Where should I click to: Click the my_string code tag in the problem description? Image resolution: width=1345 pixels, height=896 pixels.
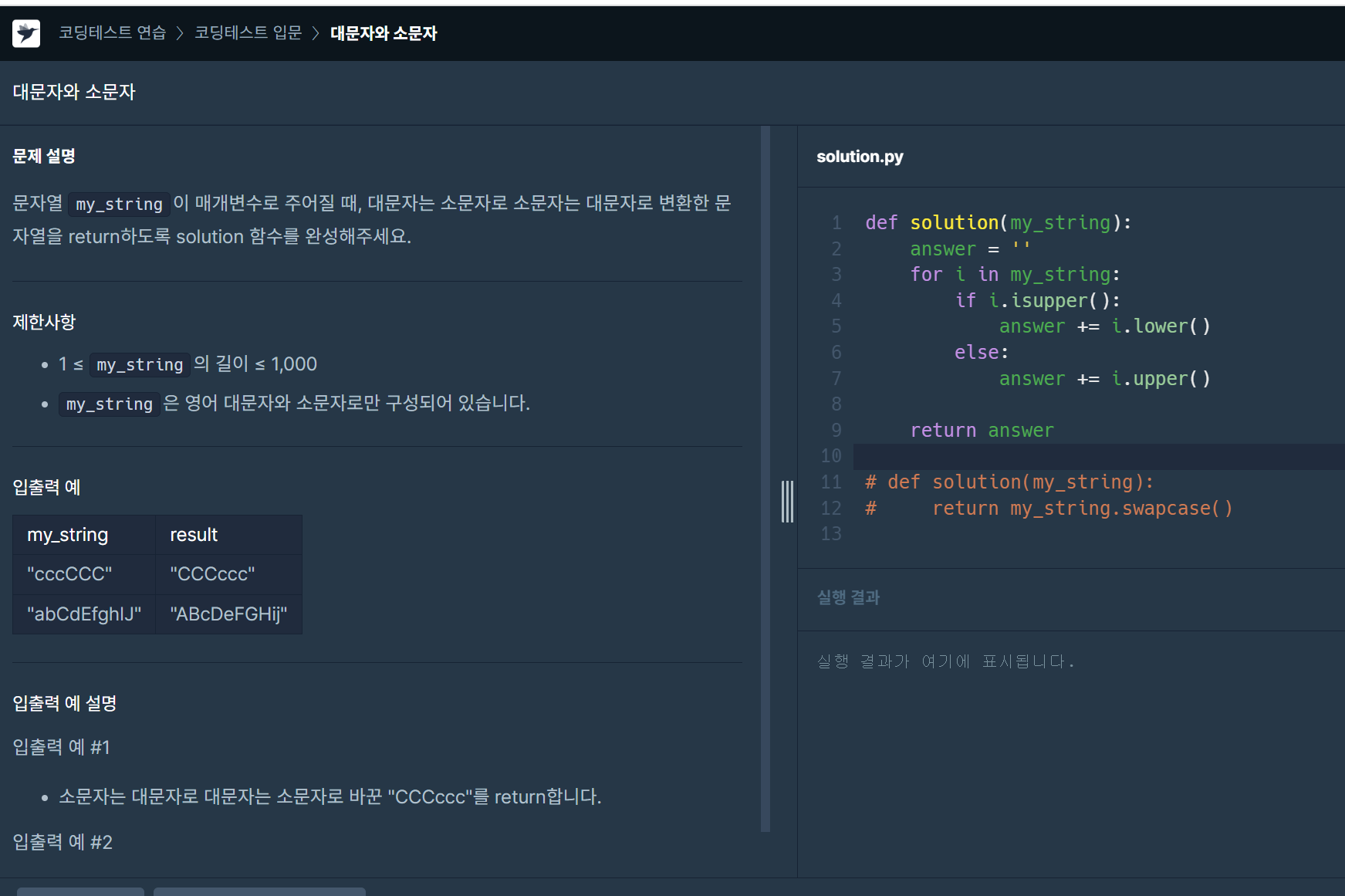pos(119,204)
